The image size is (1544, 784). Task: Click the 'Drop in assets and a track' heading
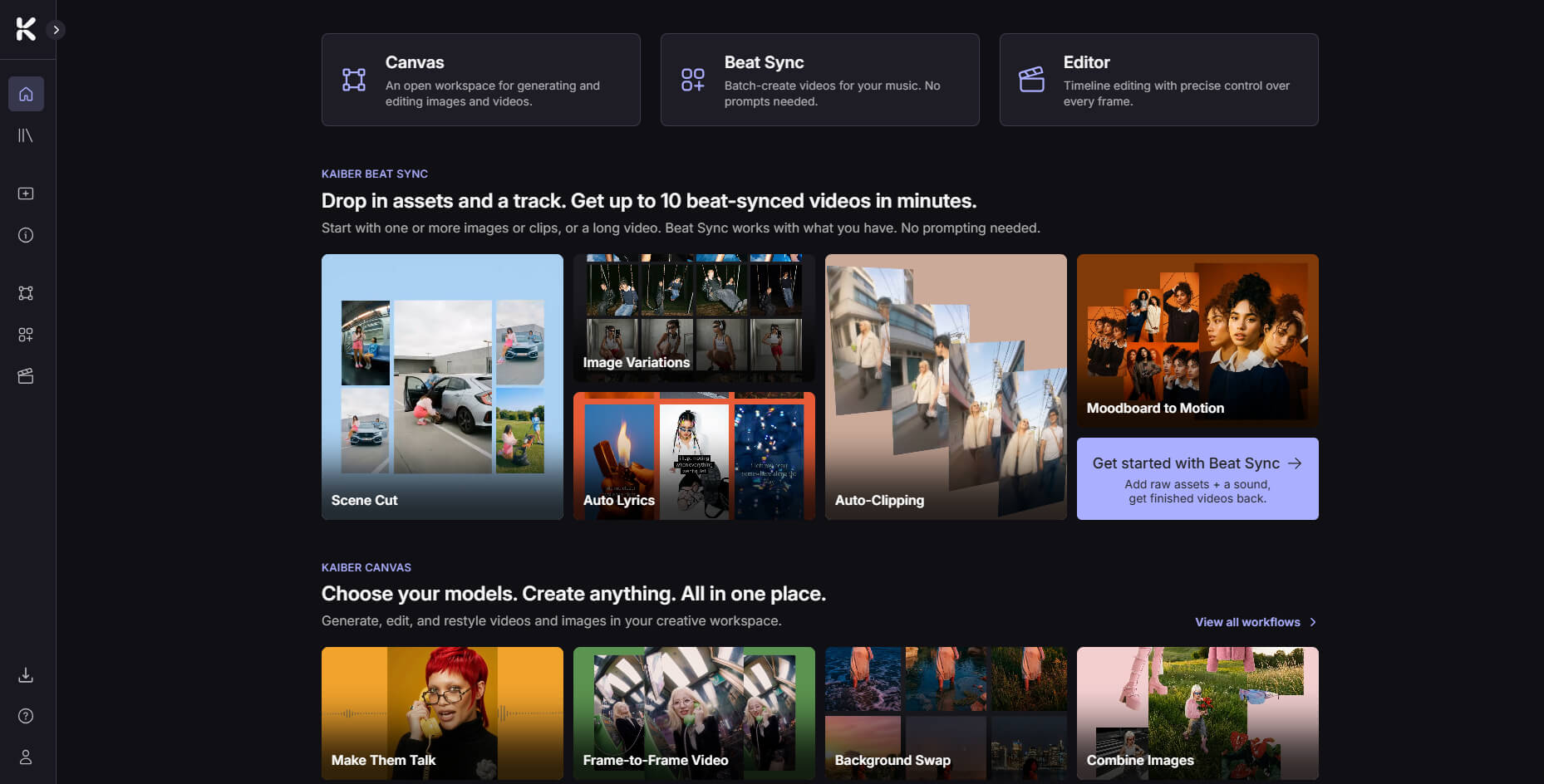[x=649, y=201]
